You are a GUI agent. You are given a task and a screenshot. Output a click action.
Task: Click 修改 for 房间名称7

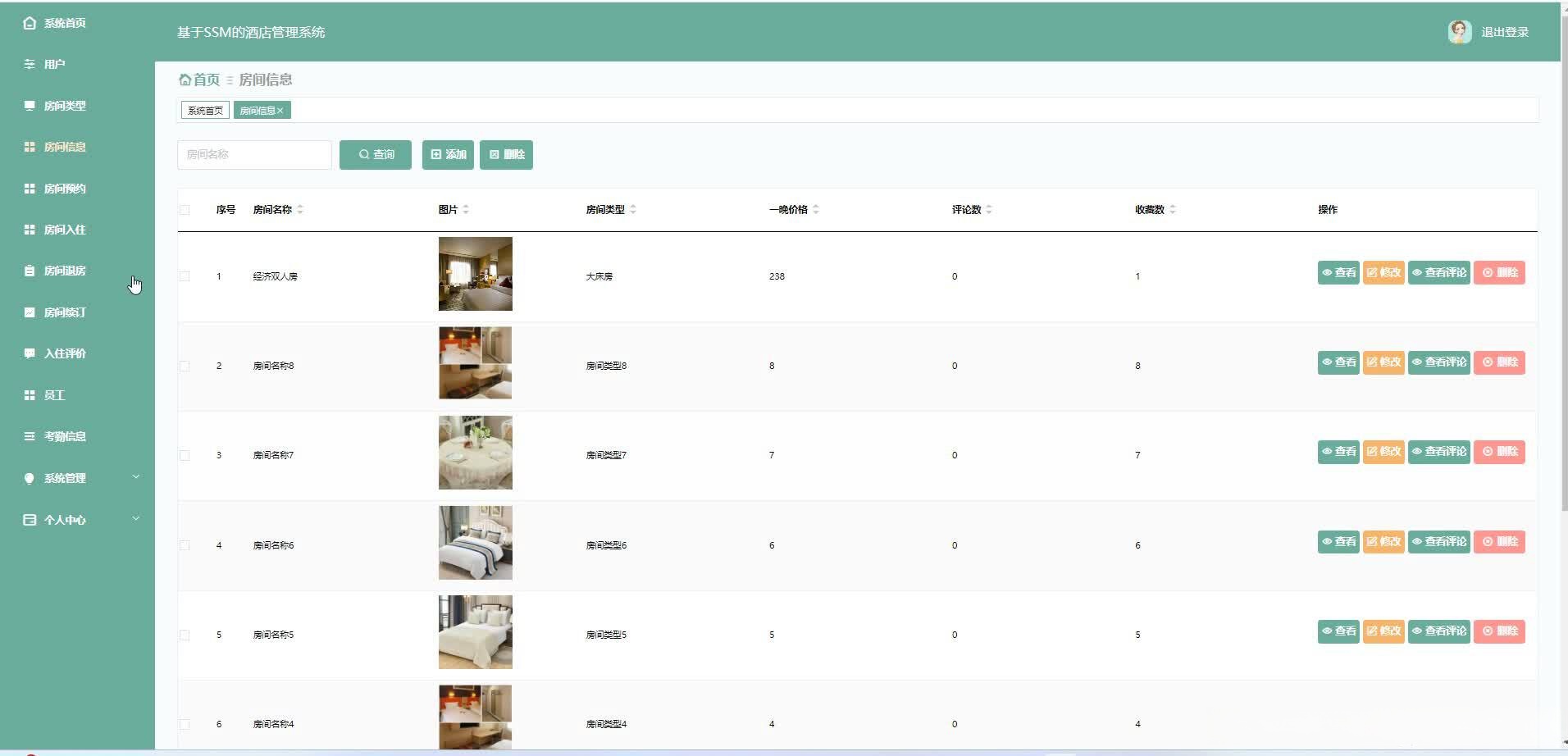(x=1383, y=451)
